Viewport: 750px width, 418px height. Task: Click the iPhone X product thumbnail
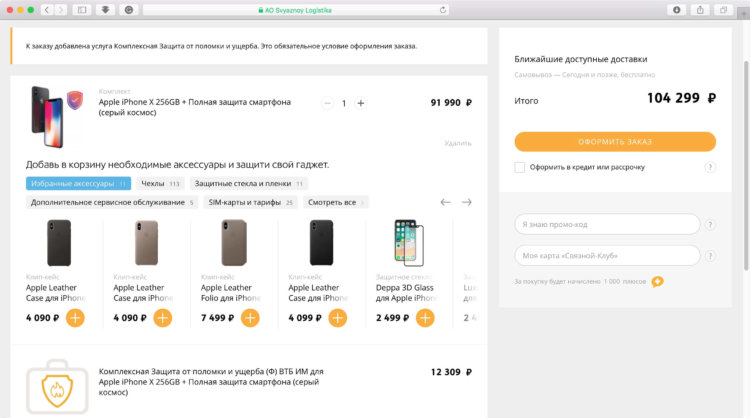tap(57, 116)
